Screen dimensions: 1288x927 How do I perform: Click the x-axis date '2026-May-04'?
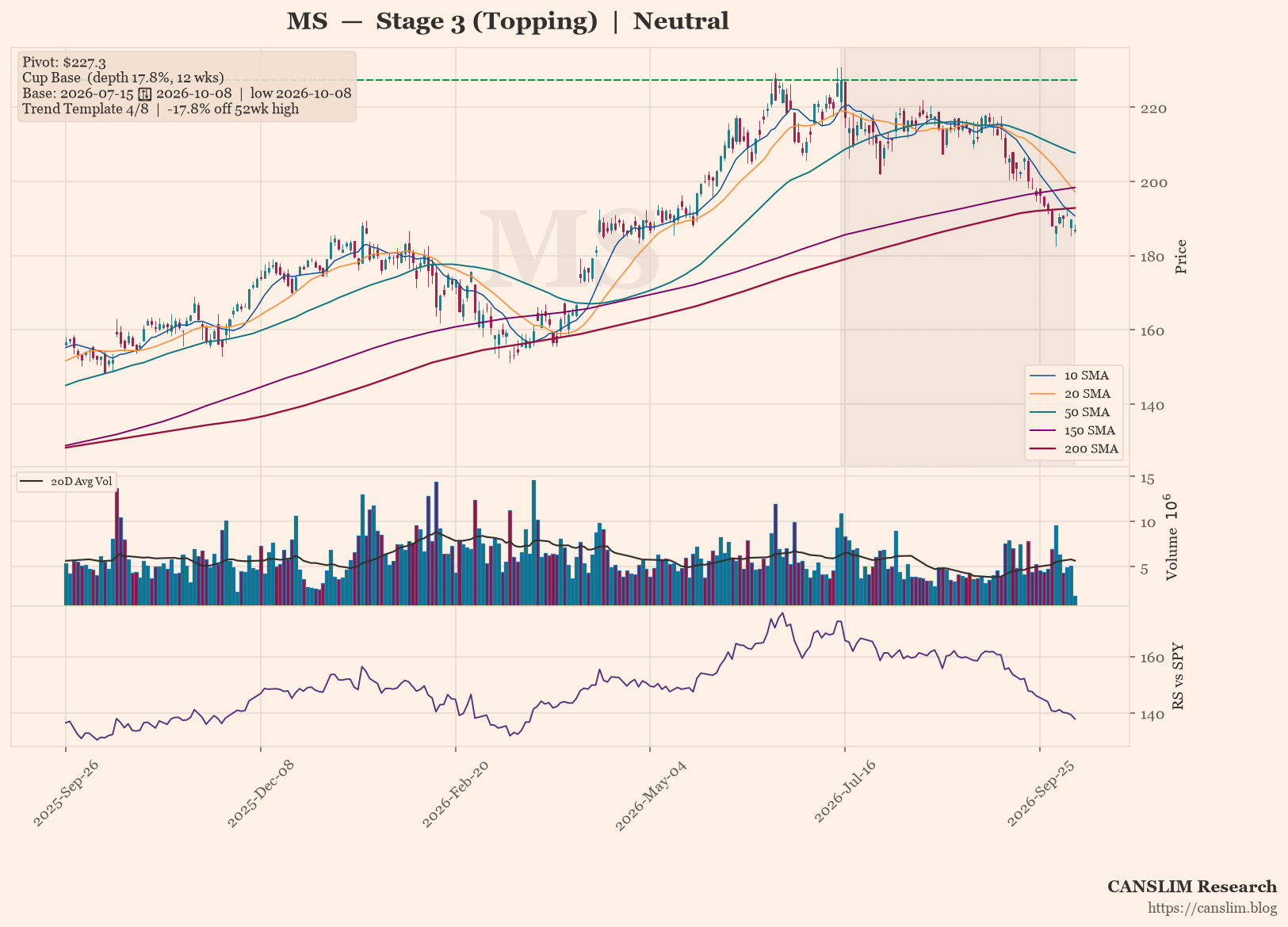tap(649, 796)
